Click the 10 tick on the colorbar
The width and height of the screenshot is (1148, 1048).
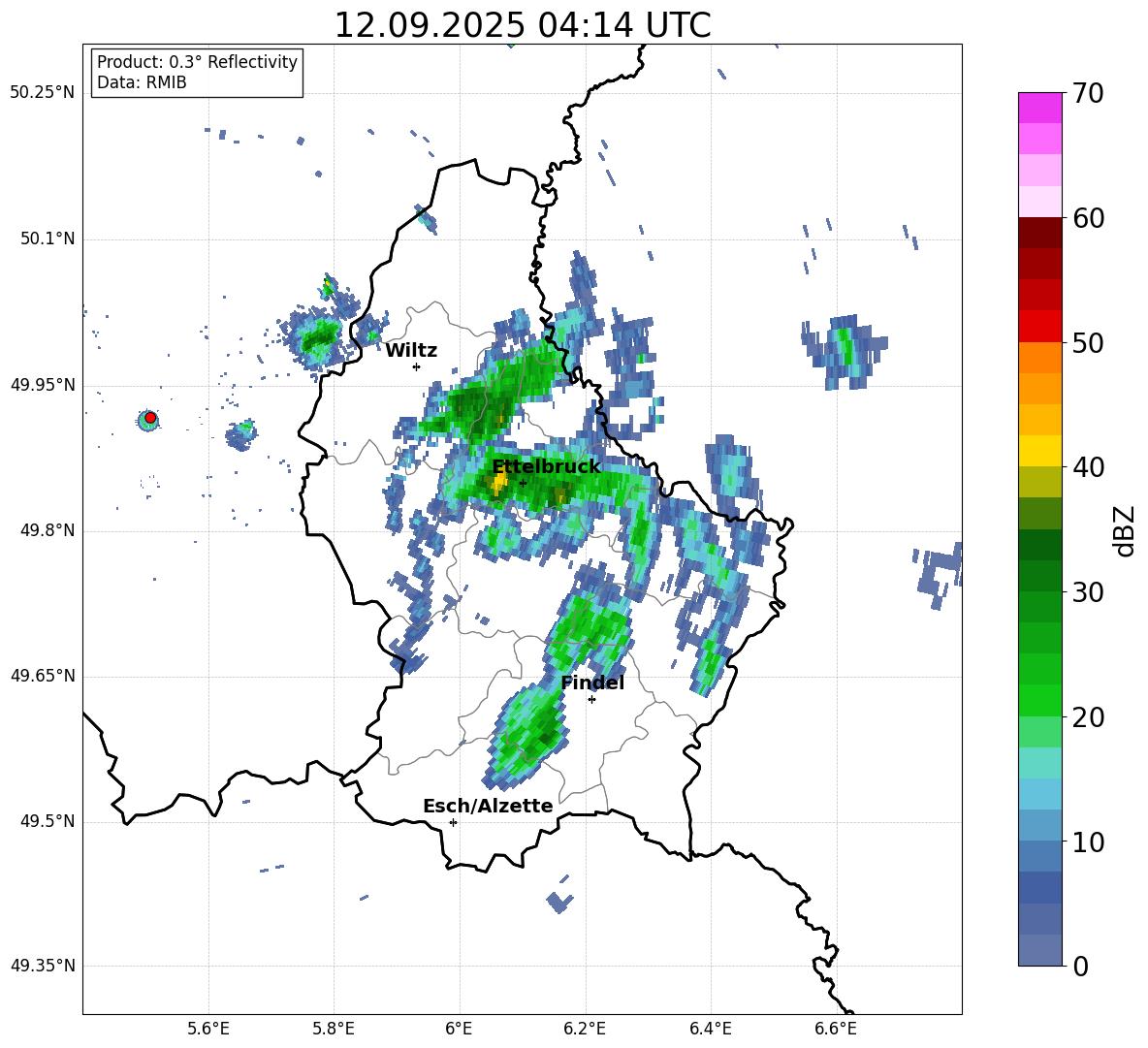pyautogui.click(x=1088, y=842)
